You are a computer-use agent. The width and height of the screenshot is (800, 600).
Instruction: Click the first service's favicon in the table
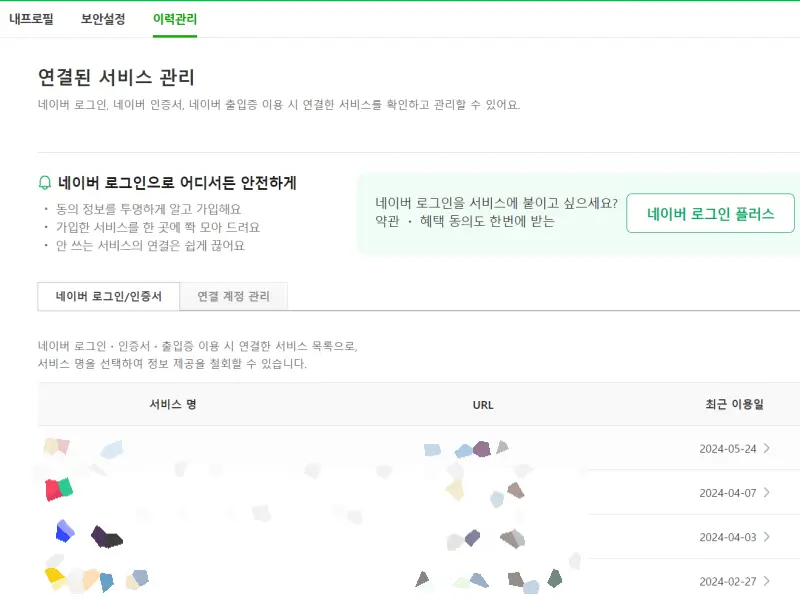(55, 449)
